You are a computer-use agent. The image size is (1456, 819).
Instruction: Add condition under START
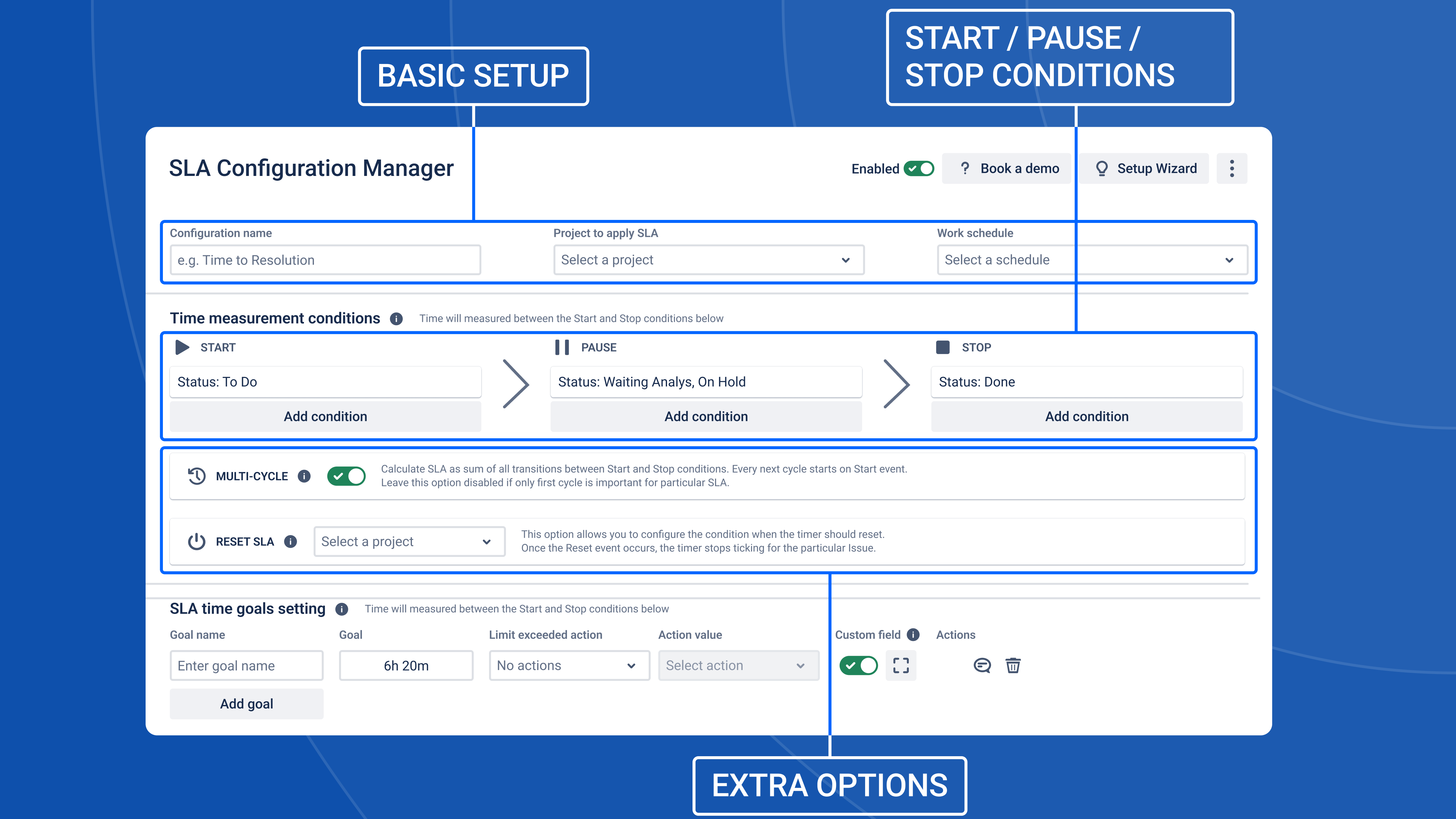click(325, 416)
